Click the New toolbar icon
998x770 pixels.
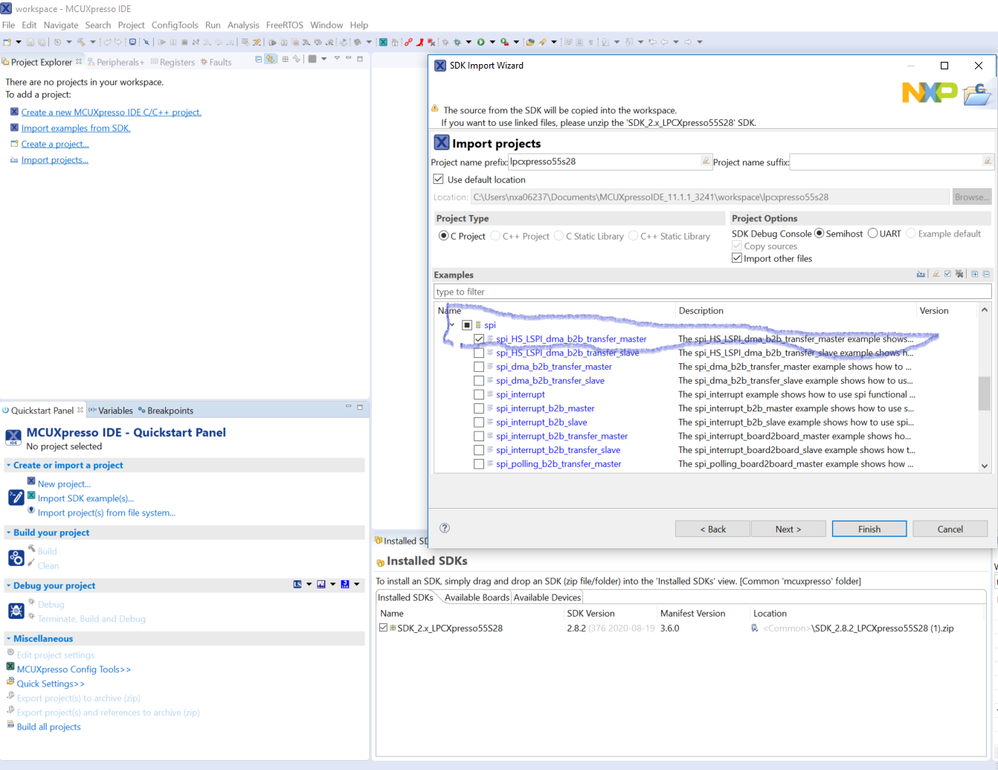[x=7, y=42]
